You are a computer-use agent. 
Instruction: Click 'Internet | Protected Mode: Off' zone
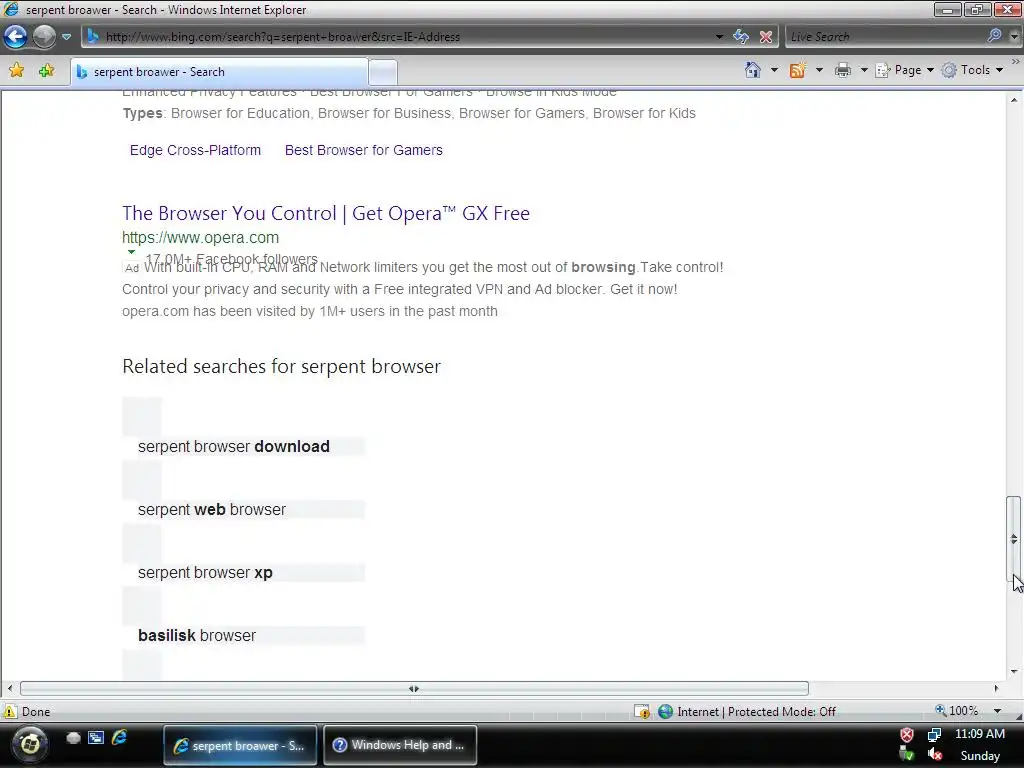click(748, 711)
